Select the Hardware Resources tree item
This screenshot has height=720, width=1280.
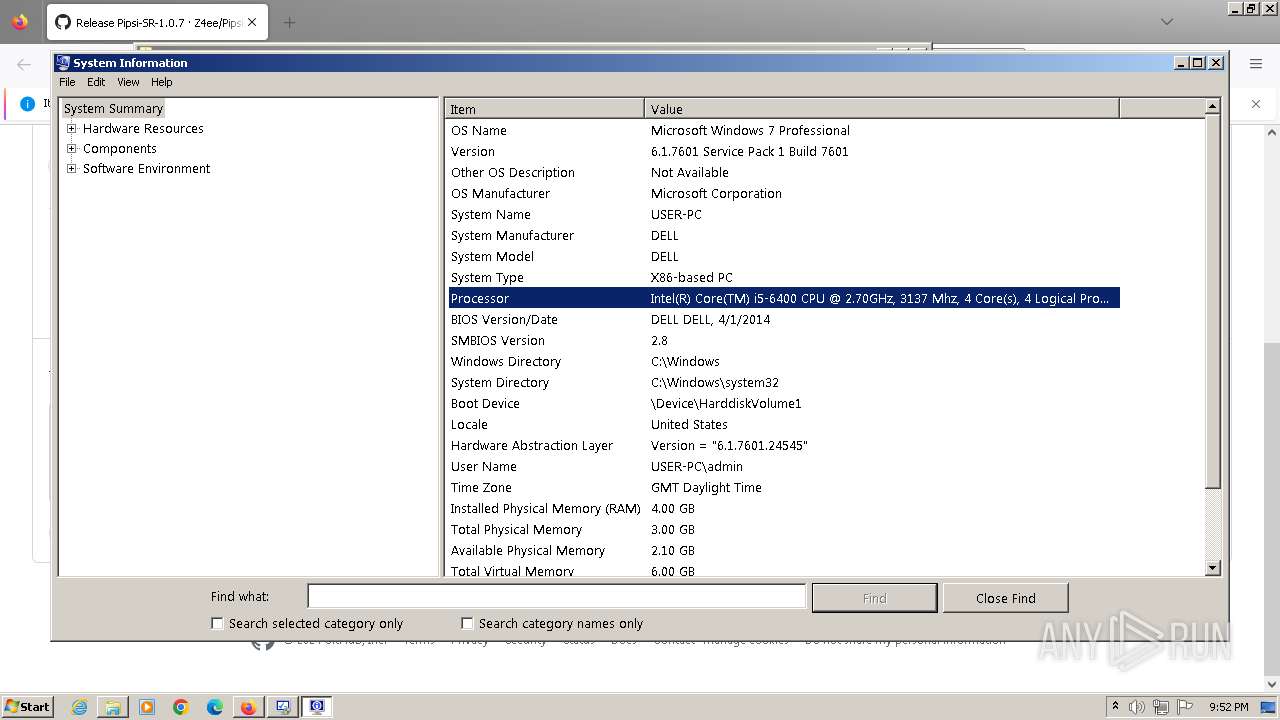pyautogui.click(x=143, y=129)
